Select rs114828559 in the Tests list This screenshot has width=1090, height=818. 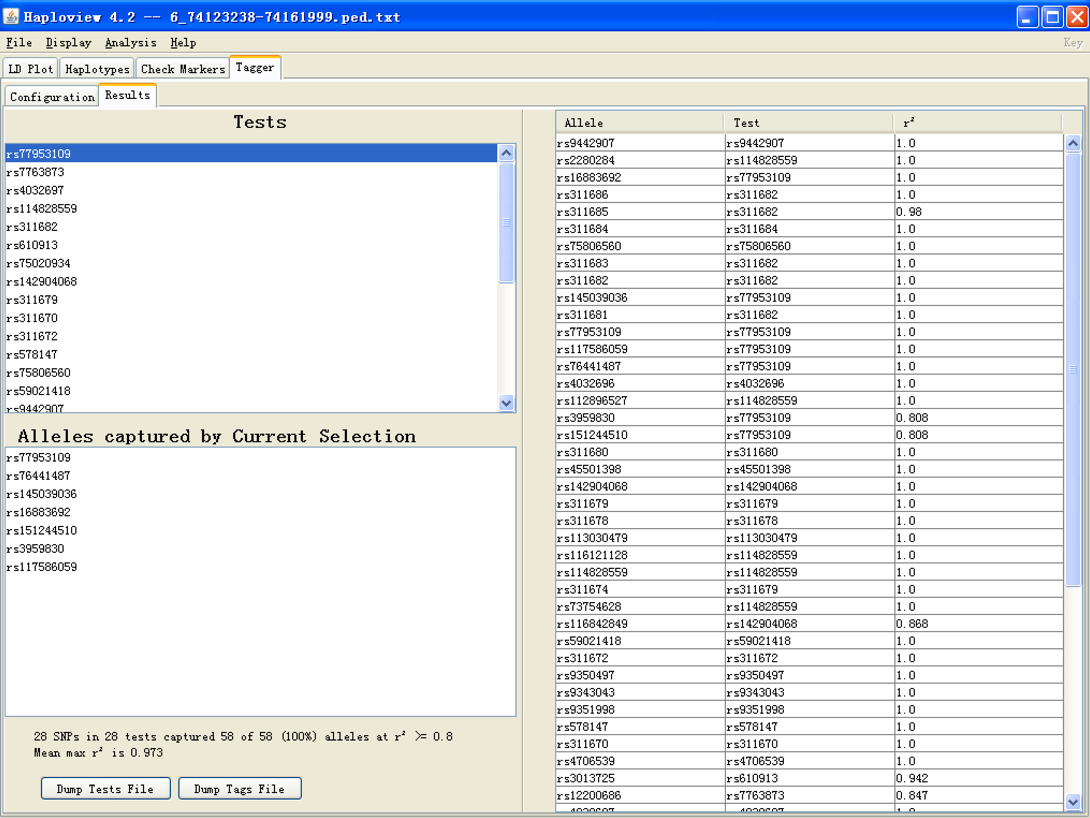(252, 208)
